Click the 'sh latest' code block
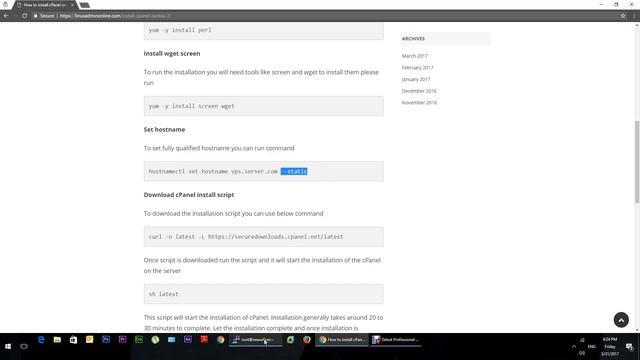Image resolution: width=640 pixels, height=360 pixels. [264, 294]
